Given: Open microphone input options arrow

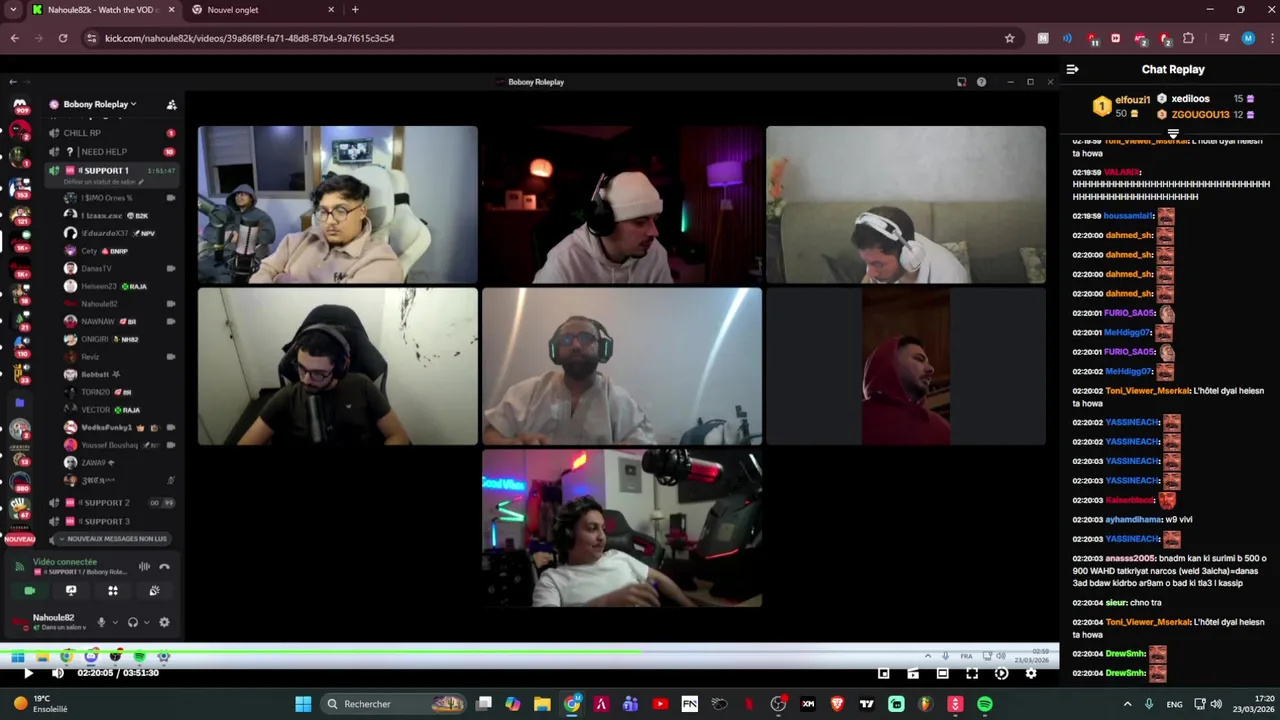Looking at the screenshot, I should 114,622.
